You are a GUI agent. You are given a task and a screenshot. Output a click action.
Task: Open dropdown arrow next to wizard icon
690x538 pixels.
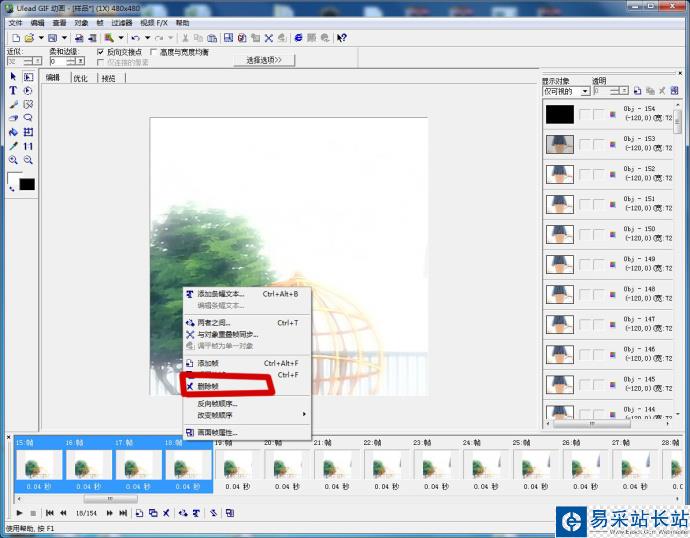tap(121, 38)
